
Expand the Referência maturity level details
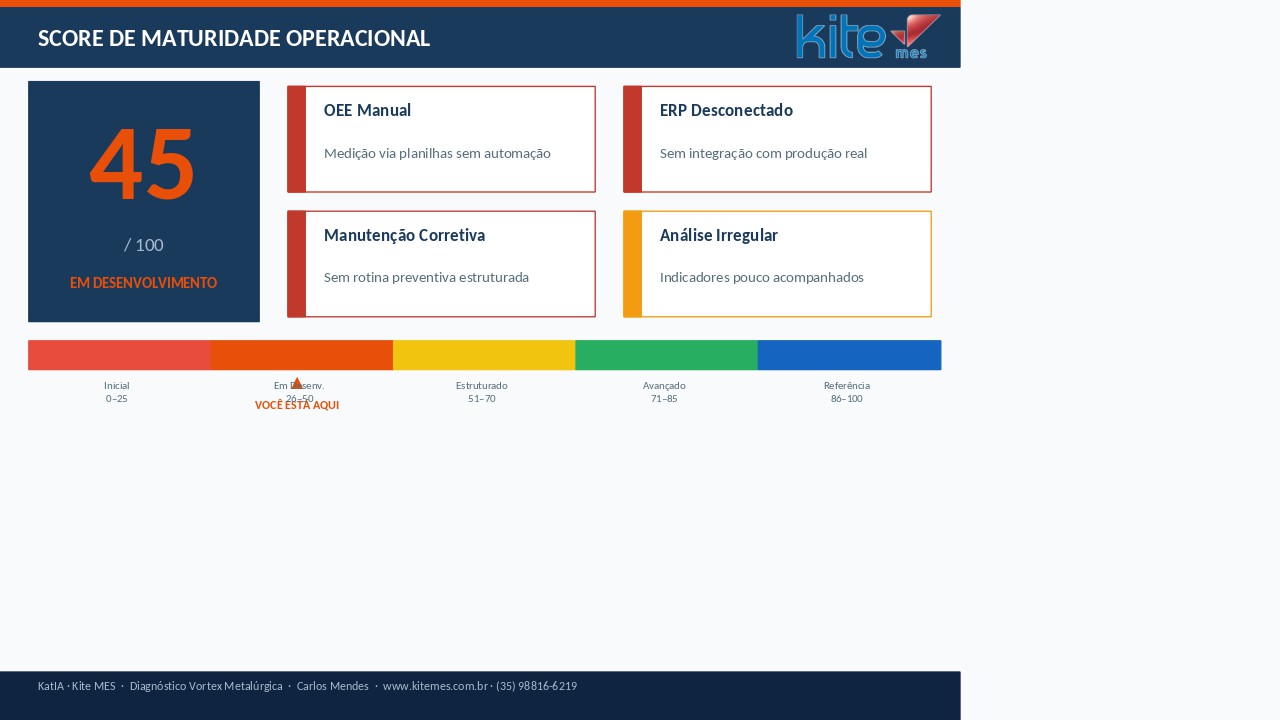[846, 391]
